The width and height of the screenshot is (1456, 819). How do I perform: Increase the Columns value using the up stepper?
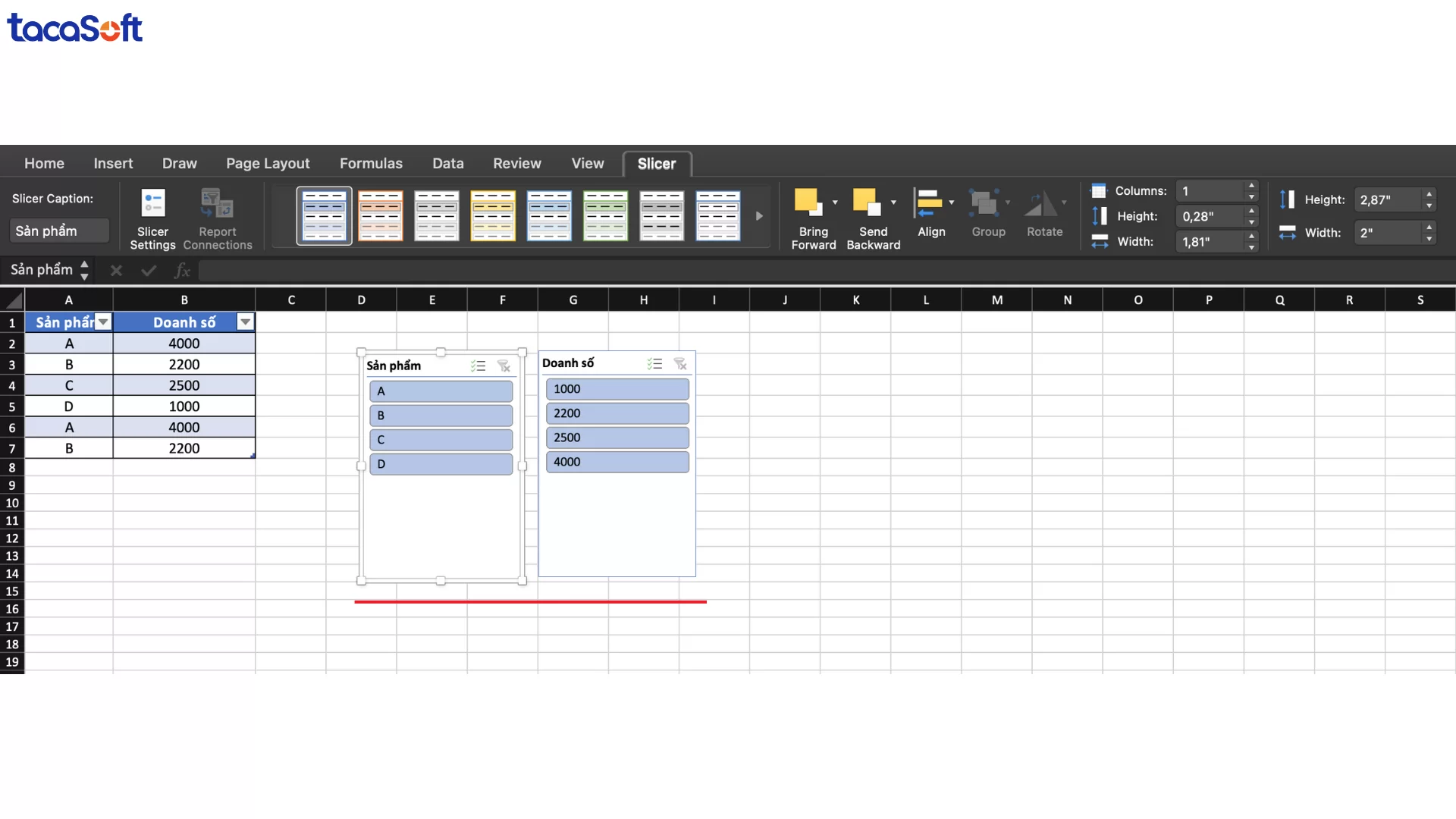coord(1250,186)
